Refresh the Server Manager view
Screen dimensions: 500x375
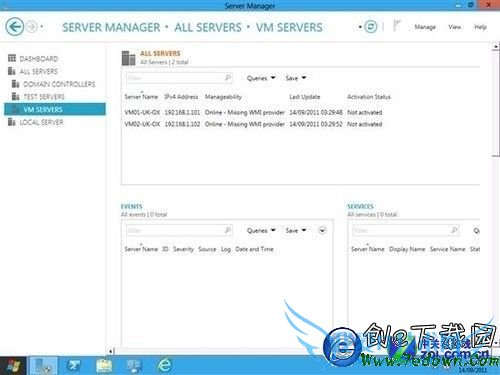371,27
